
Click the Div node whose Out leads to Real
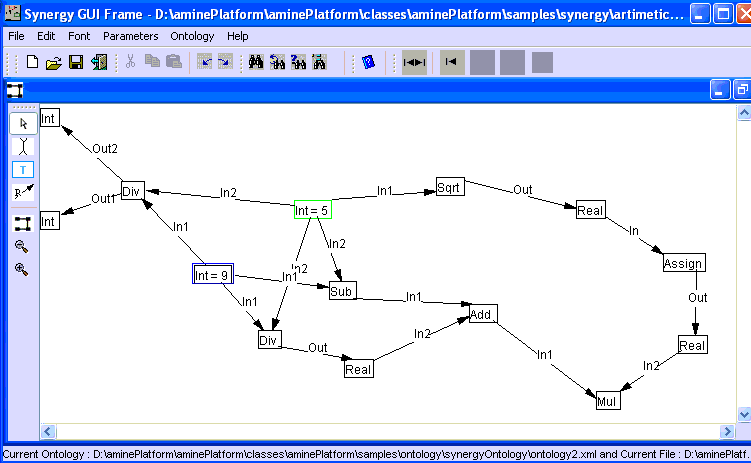(270, 339)
